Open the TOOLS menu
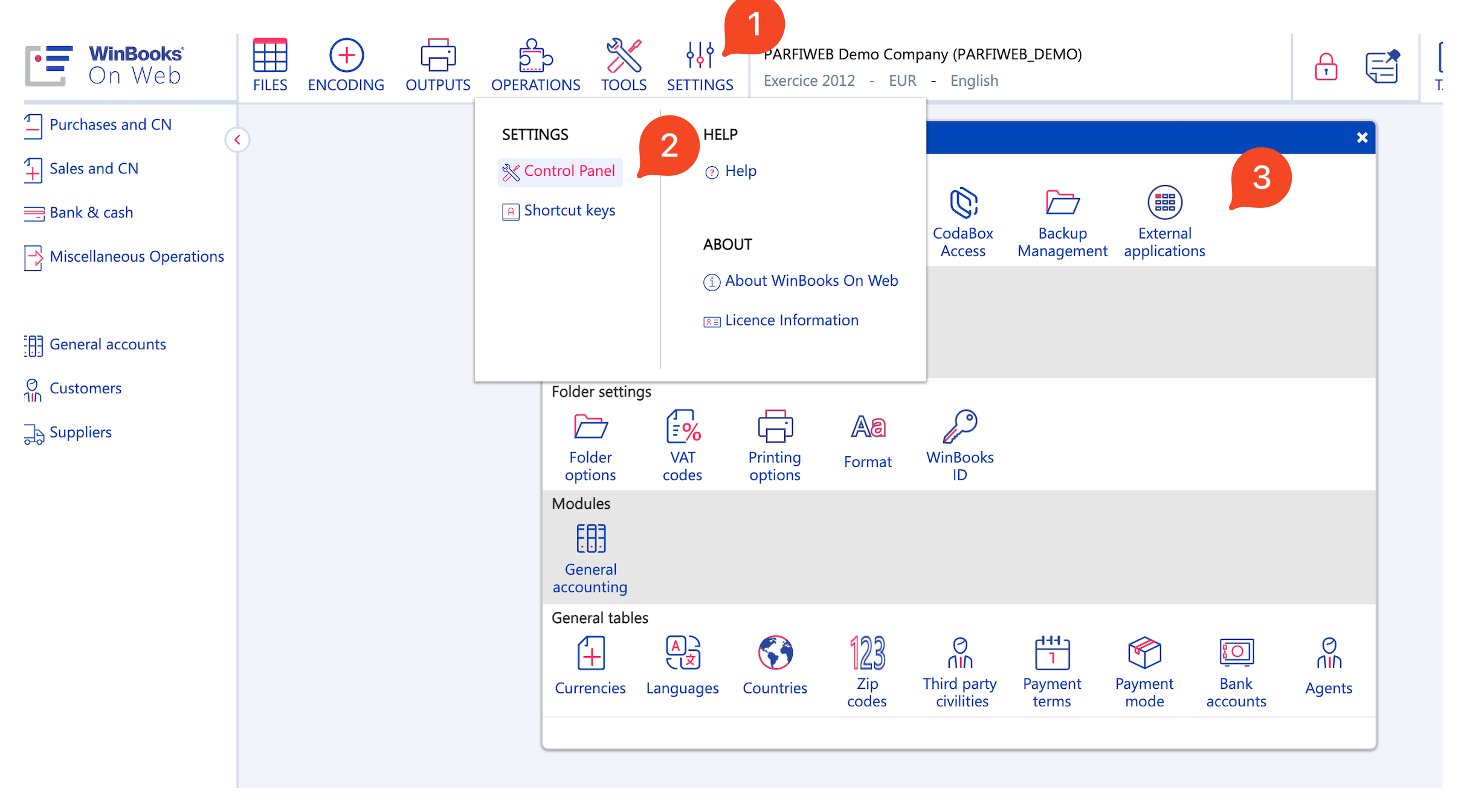The image size is (1467, 812). (624, 65)
